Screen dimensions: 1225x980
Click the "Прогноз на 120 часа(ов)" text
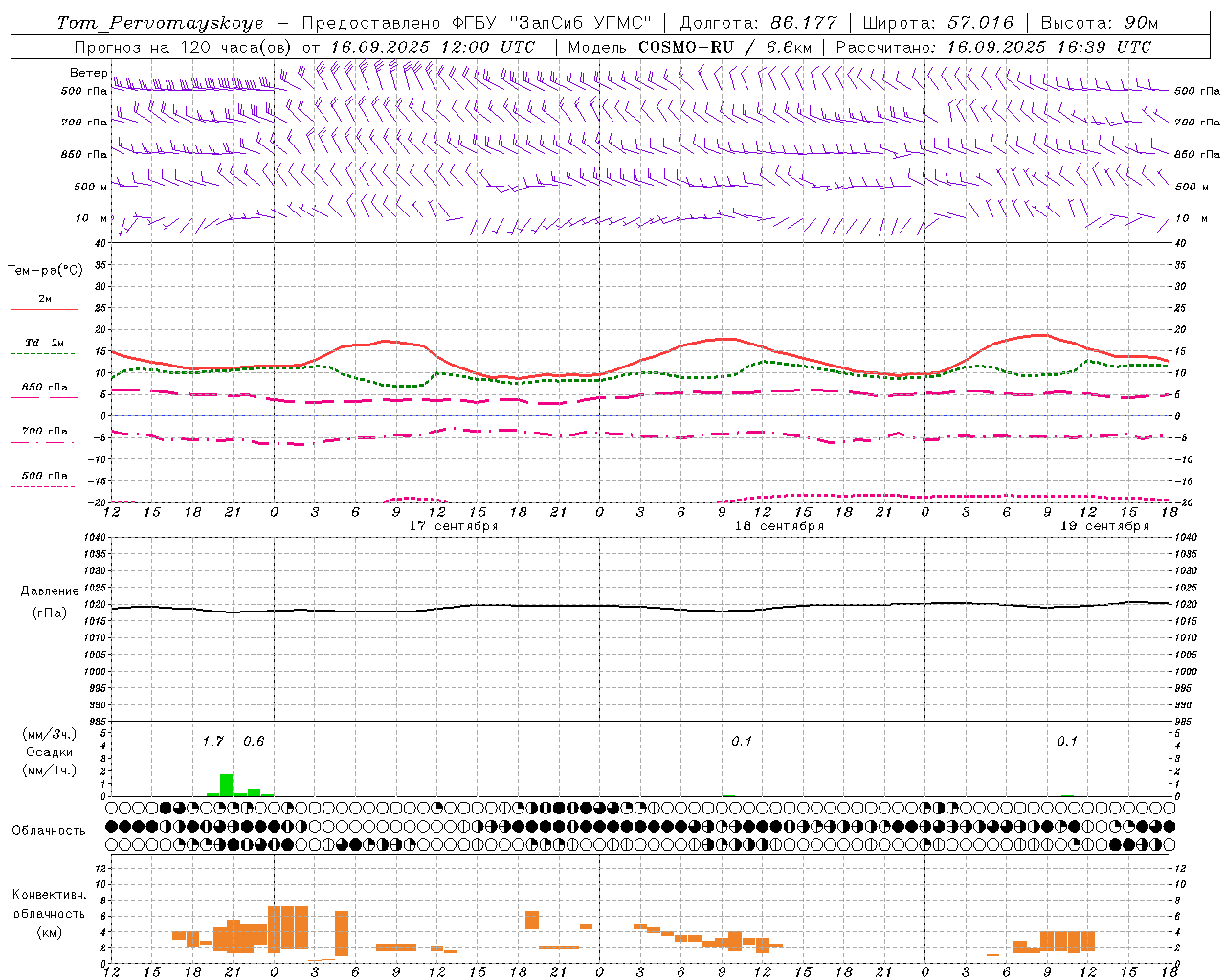185,47
